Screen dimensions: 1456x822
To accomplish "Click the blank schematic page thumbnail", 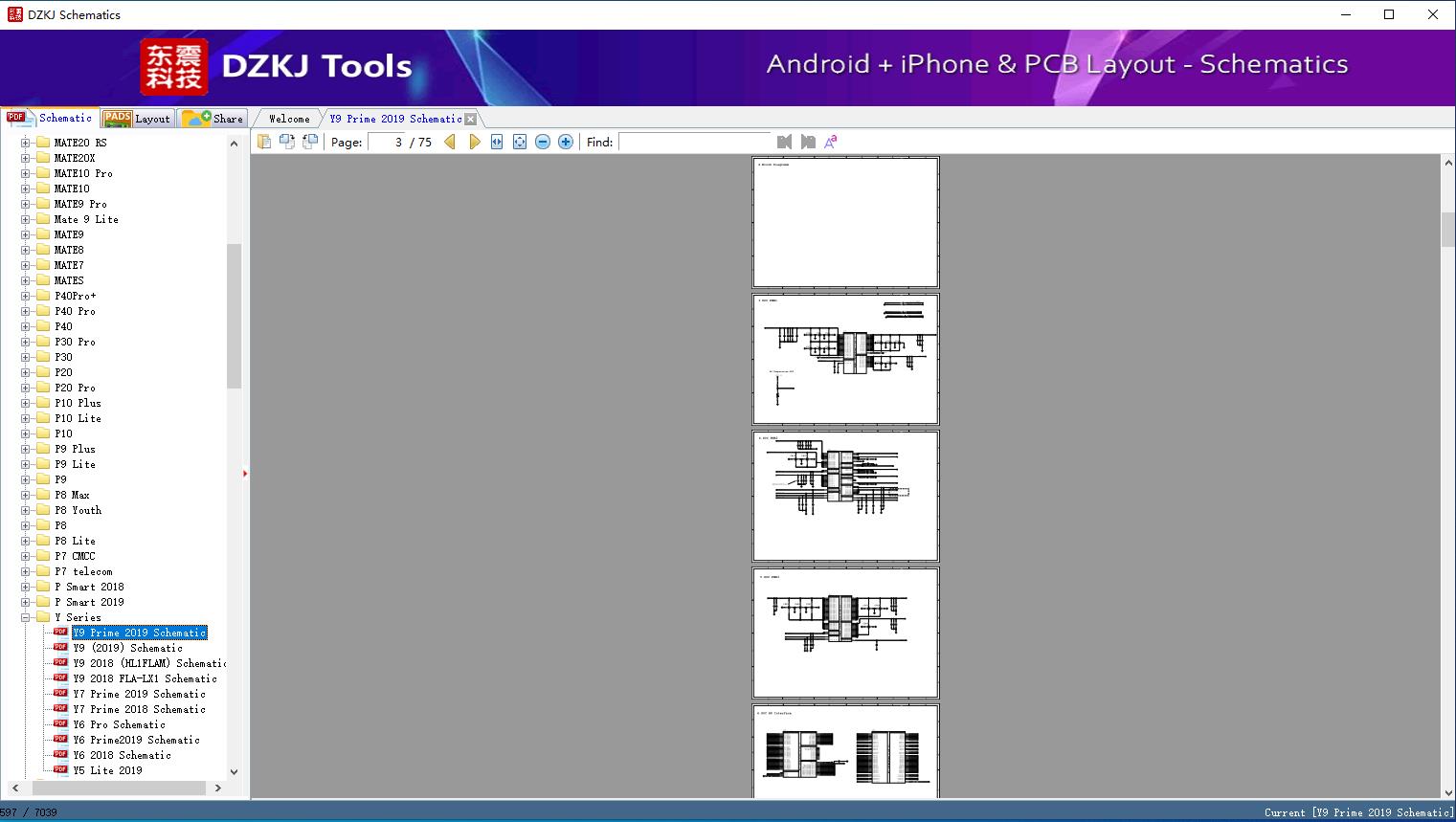I will coord(845,222).
